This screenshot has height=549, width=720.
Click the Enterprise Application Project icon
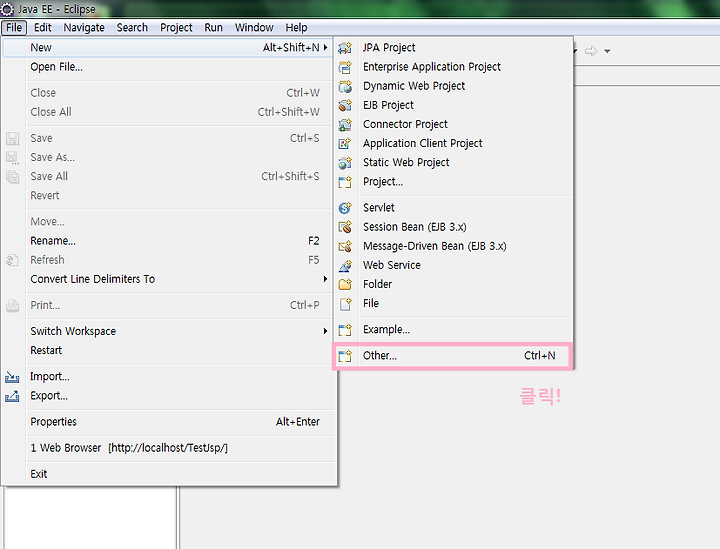[x=345, y=67]
